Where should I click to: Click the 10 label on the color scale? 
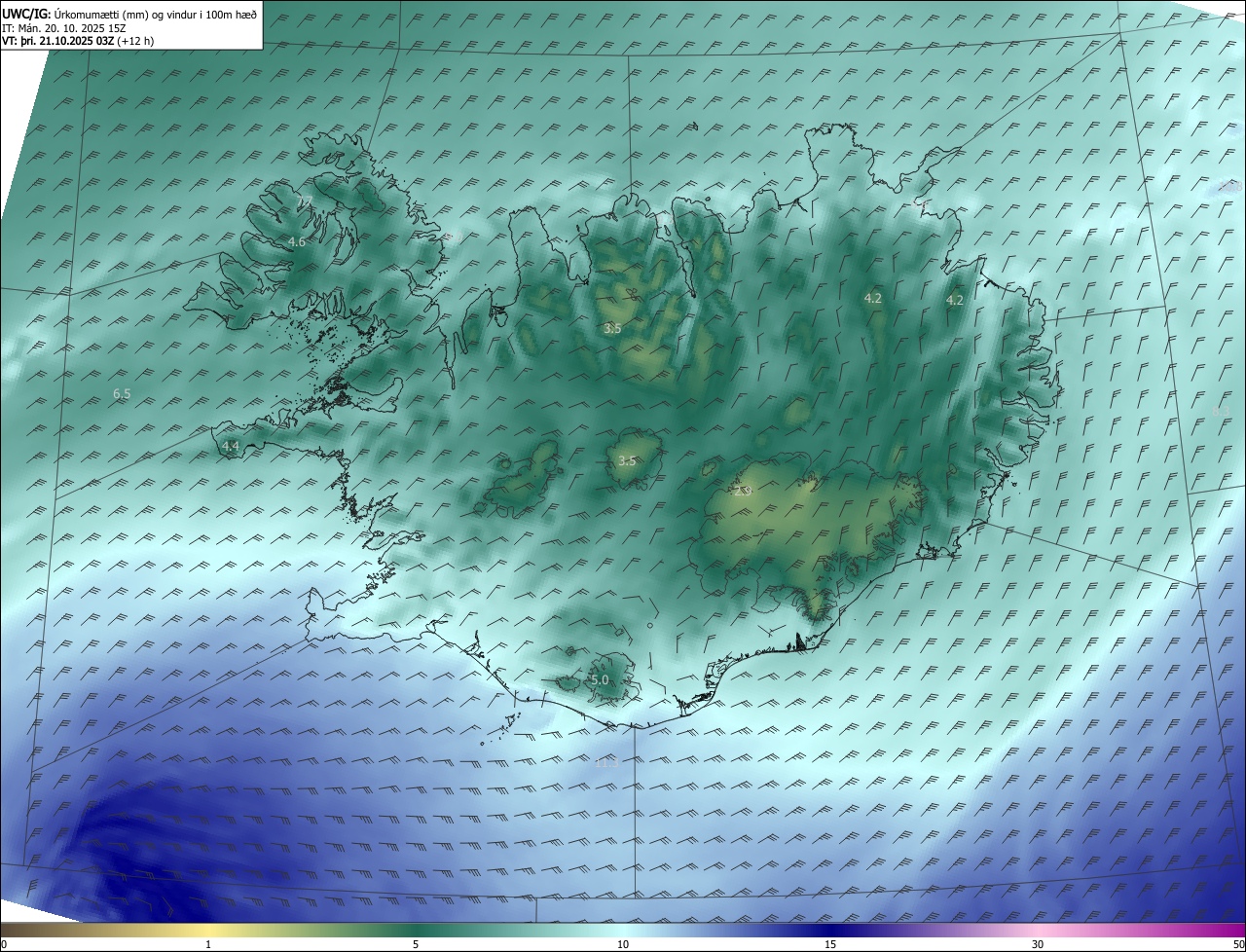623,944
